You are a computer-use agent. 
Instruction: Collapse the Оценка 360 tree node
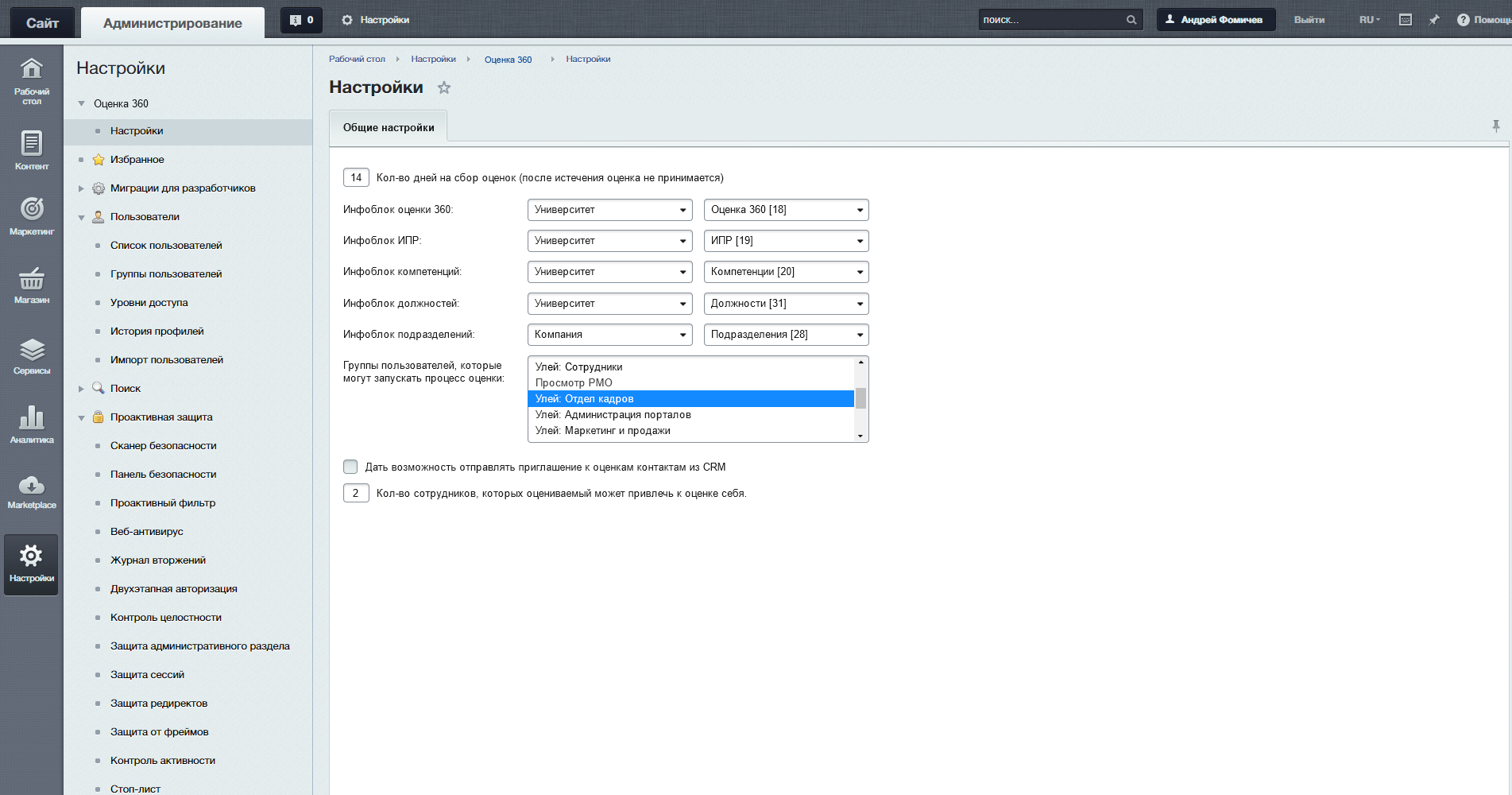[x=81, y=104]
